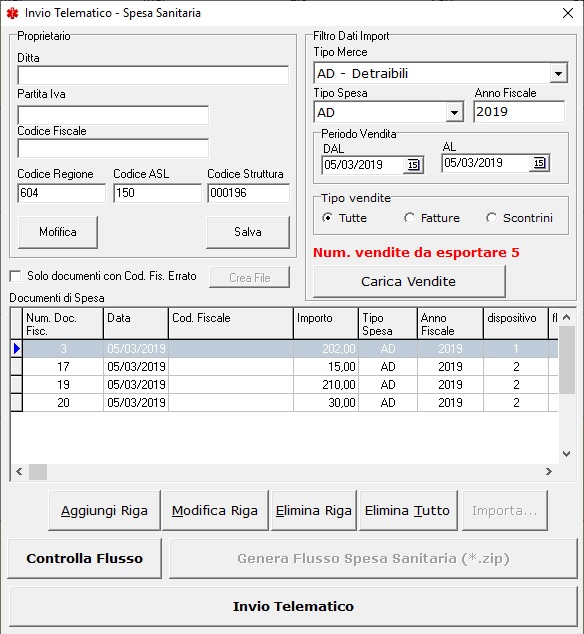Click the 30,00 importo cell
This screenshot has width=584, height=634.
(326, 403)
